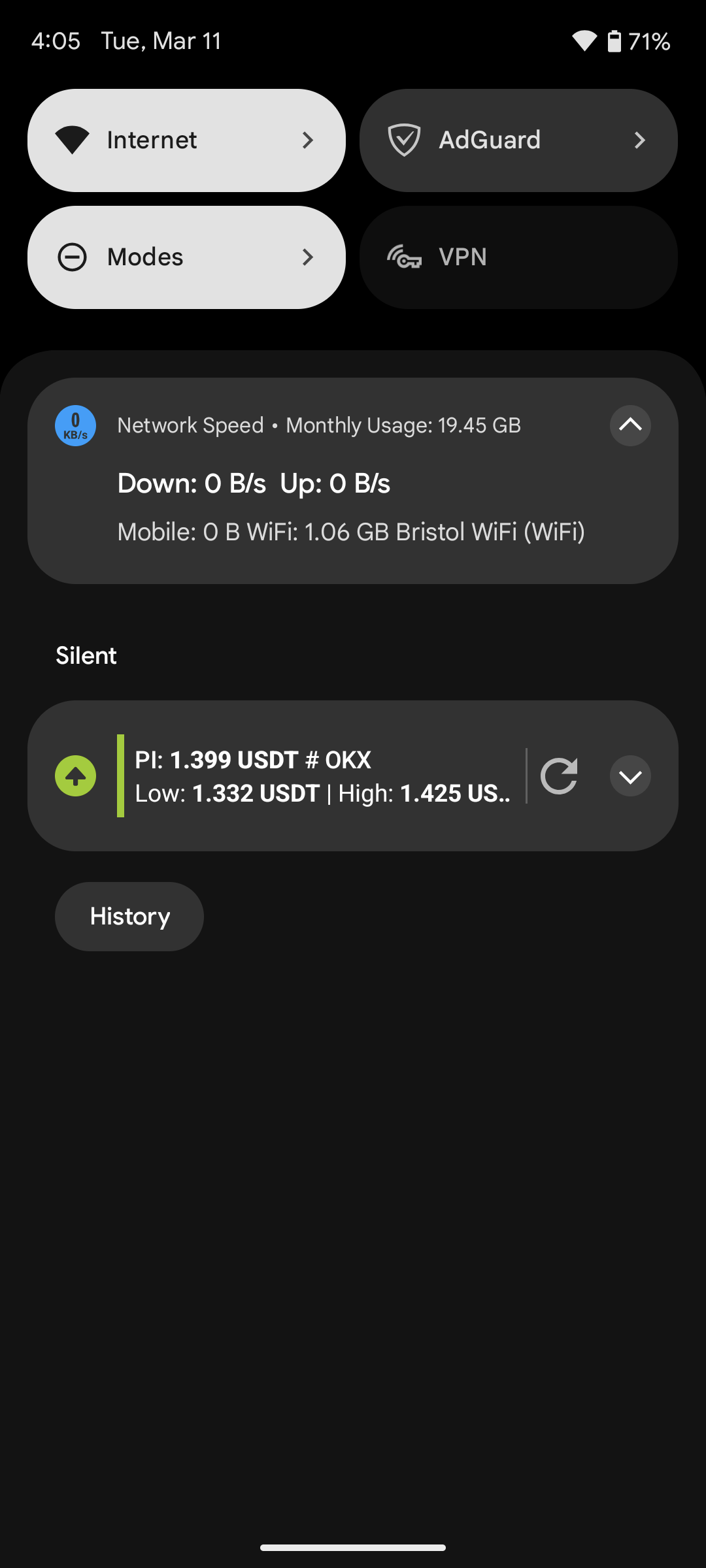The width and height of the screenshot is (706, 1568).
Task: Expand the PI USDT price notification
Action: (630, 776)
